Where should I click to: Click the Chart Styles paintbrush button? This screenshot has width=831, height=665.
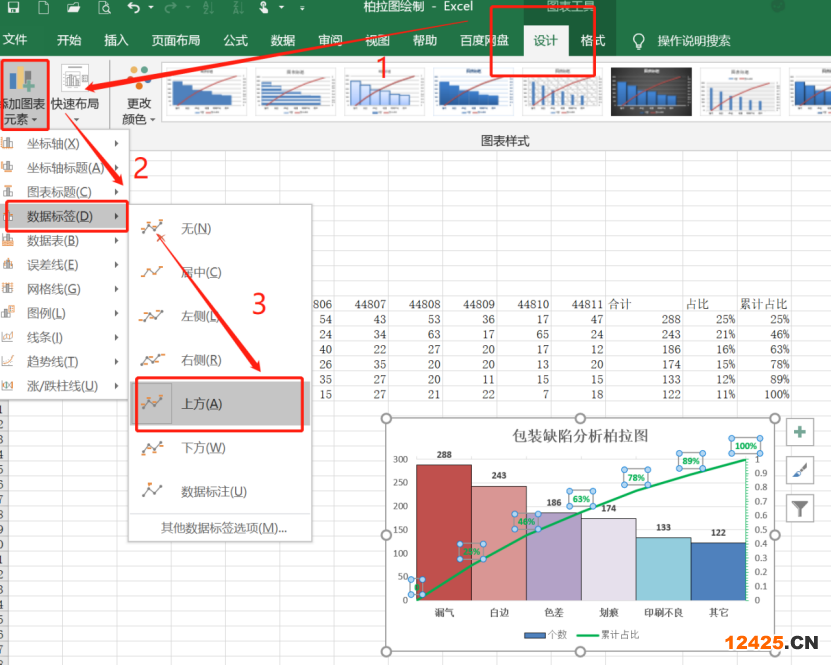(800, 470)
